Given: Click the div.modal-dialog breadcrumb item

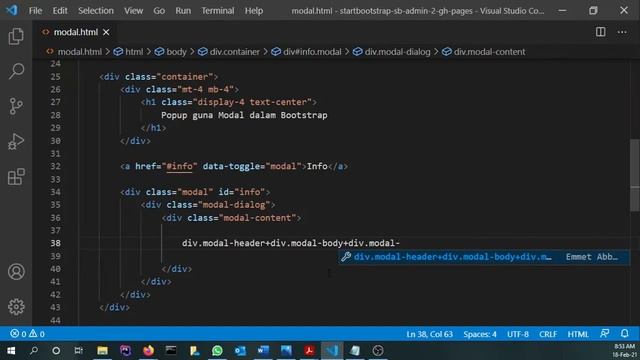Looking at the screenshot, I should pos(392,52).
